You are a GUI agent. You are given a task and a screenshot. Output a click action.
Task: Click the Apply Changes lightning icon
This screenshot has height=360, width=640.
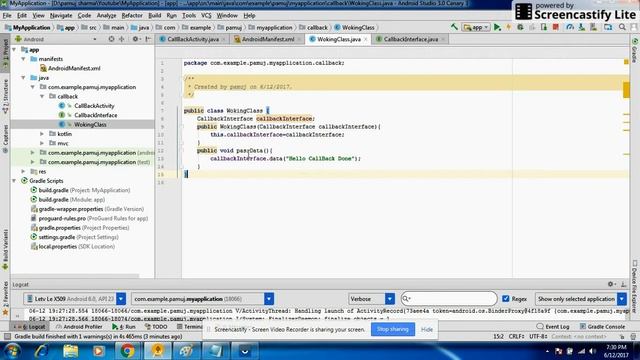pos(509,27)
